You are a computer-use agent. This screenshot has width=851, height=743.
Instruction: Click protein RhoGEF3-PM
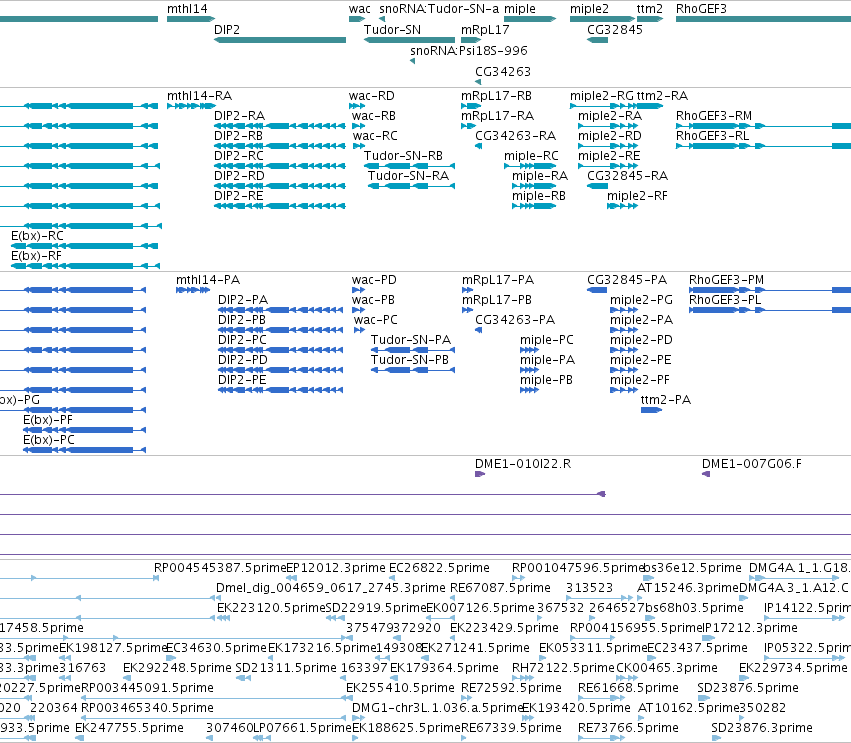(x=726, y=280)
